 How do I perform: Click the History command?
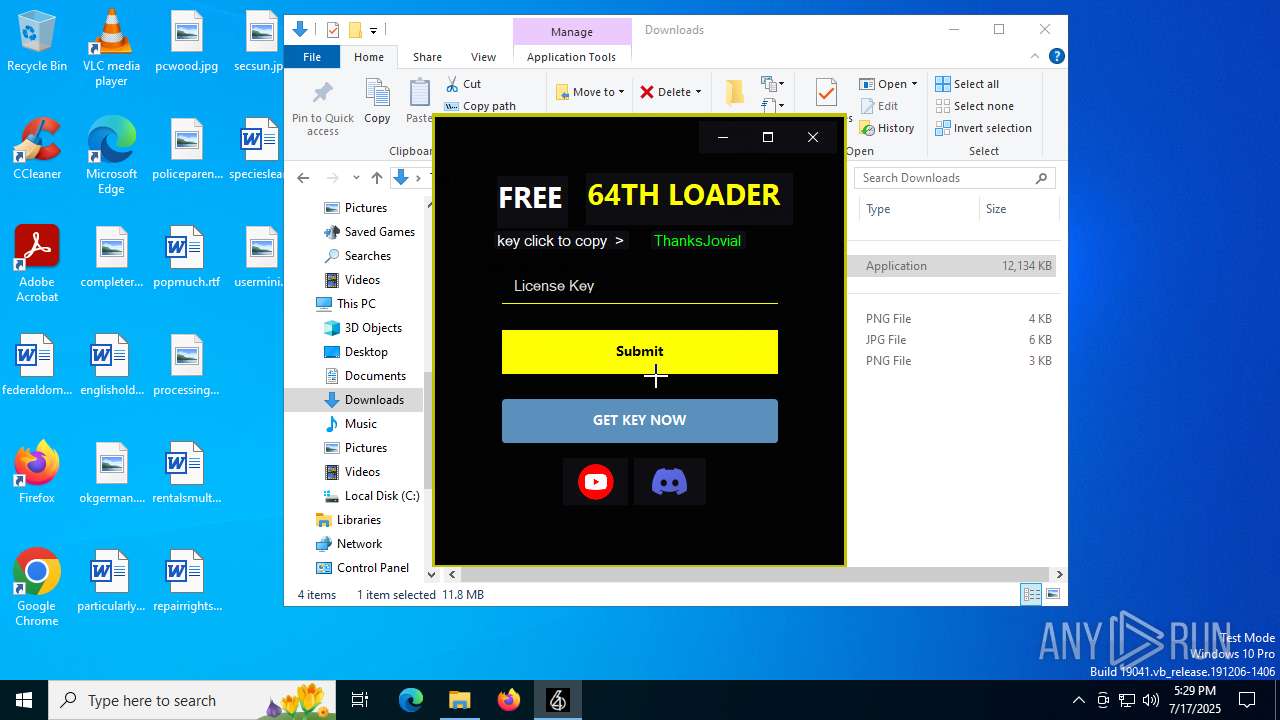(887, 128)
